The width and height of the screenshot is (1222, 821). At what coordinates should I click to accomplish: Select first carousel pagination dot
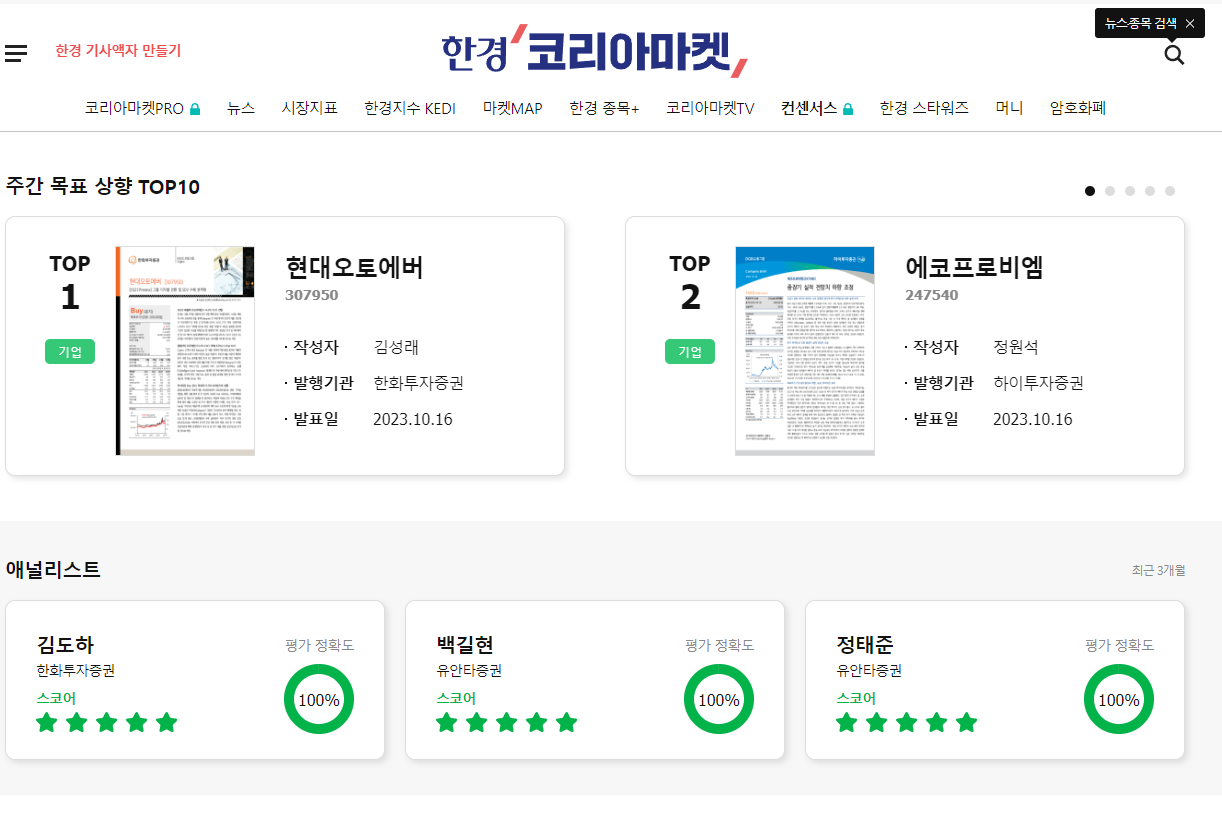(x=1090, y=191)
